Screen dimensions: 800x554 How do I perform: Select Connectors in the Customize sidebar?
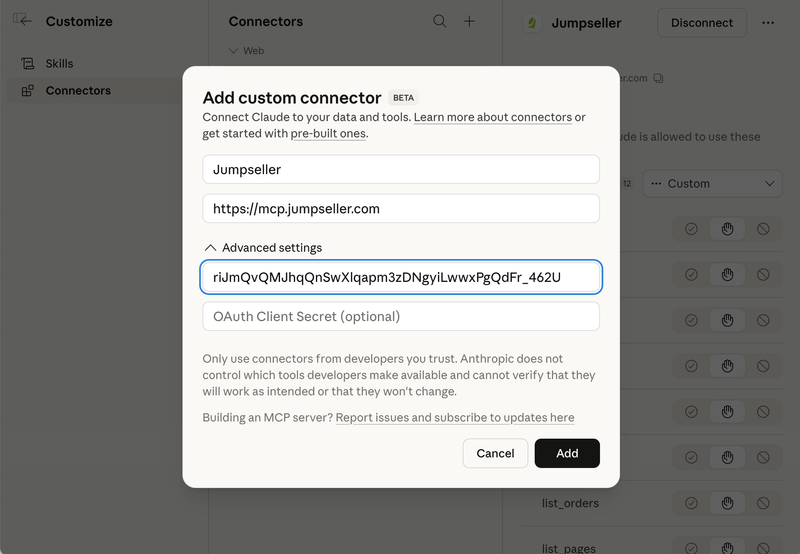point(78,91)
